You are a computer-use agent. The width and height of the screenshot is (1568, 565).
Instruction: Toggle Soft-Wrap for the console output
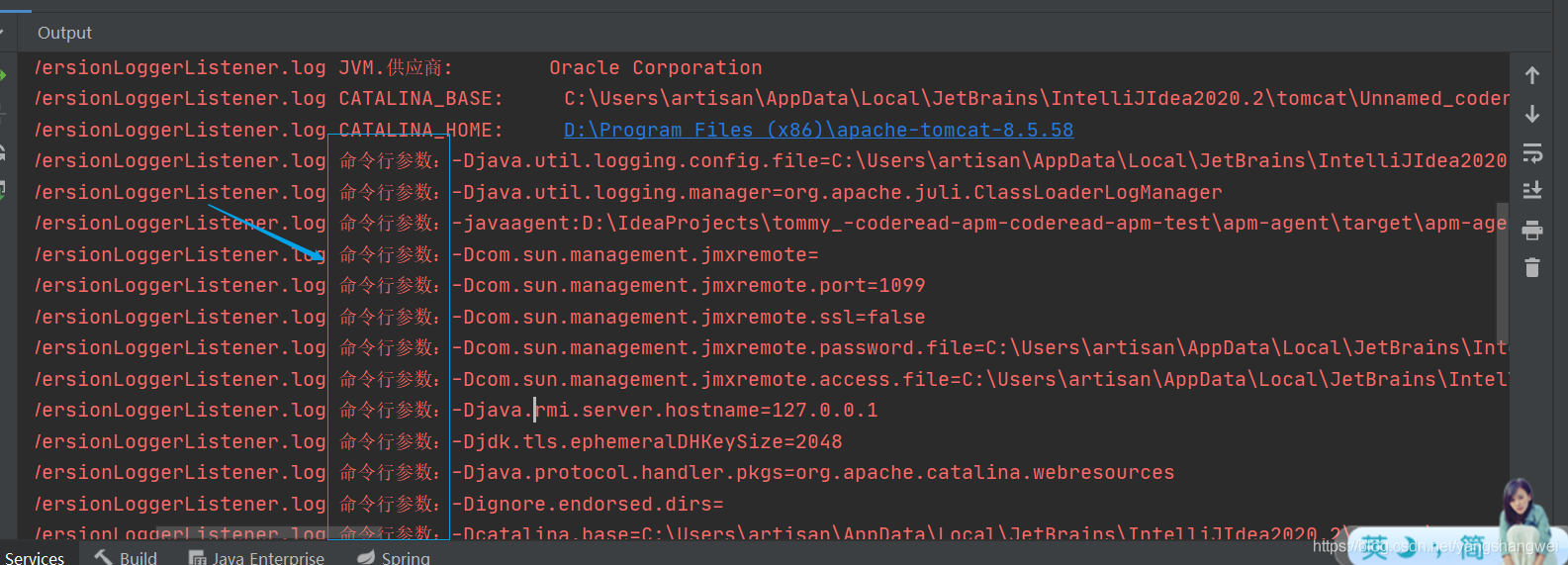coord(1532,152)
